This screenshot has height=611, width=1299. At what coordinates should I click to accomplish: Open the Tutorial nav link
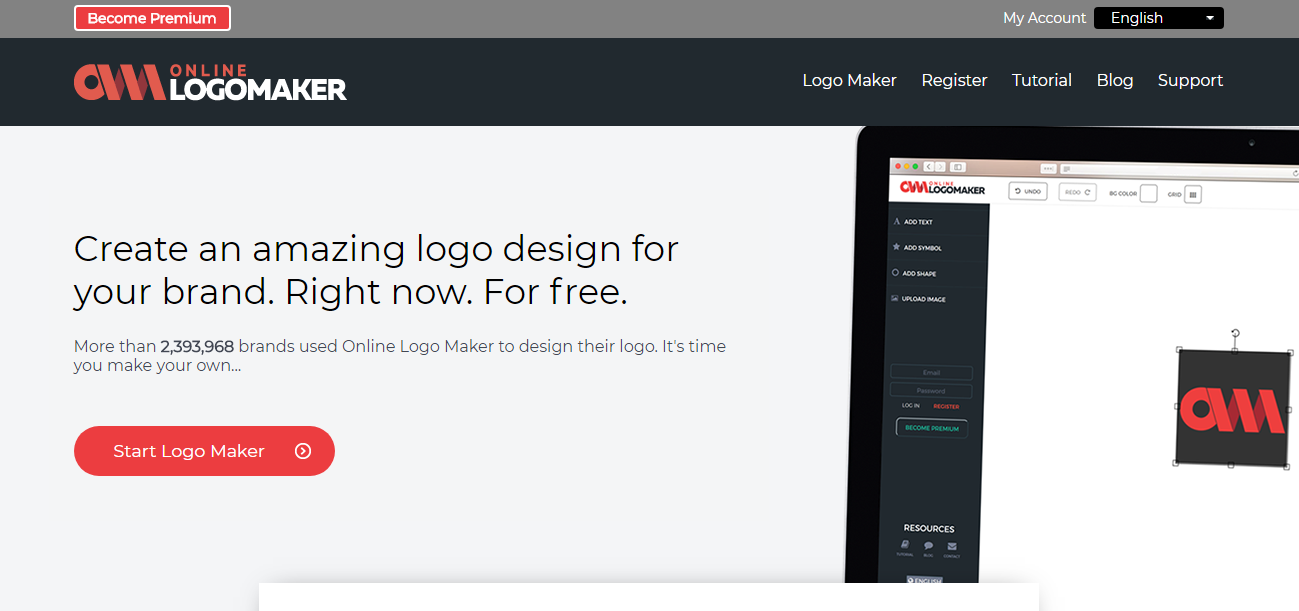coord(1041,80)
